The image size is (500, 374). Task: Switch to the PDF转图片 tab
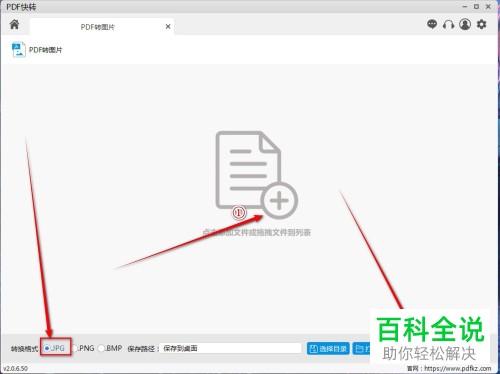(x=102, y=27)
